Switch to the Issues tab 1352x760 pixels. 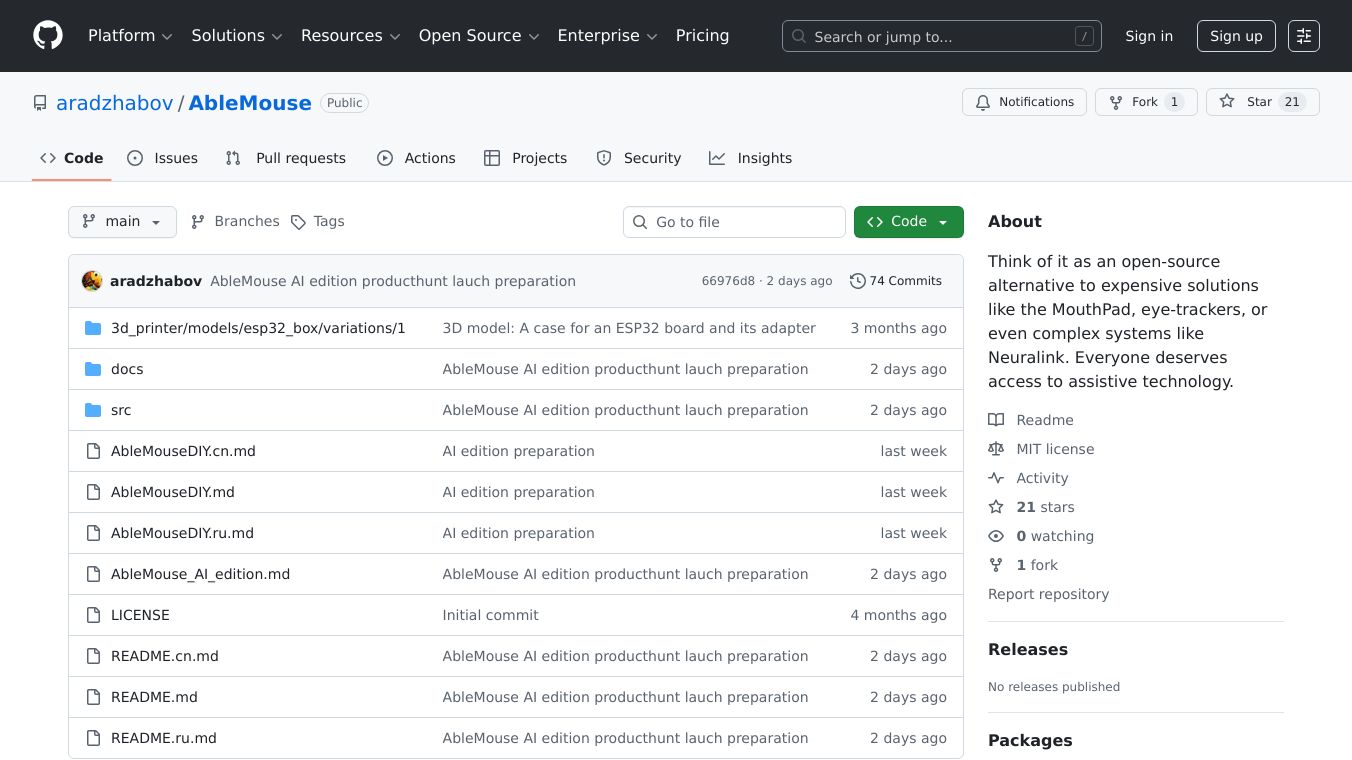pyautogui.click(x=163, y=158)
